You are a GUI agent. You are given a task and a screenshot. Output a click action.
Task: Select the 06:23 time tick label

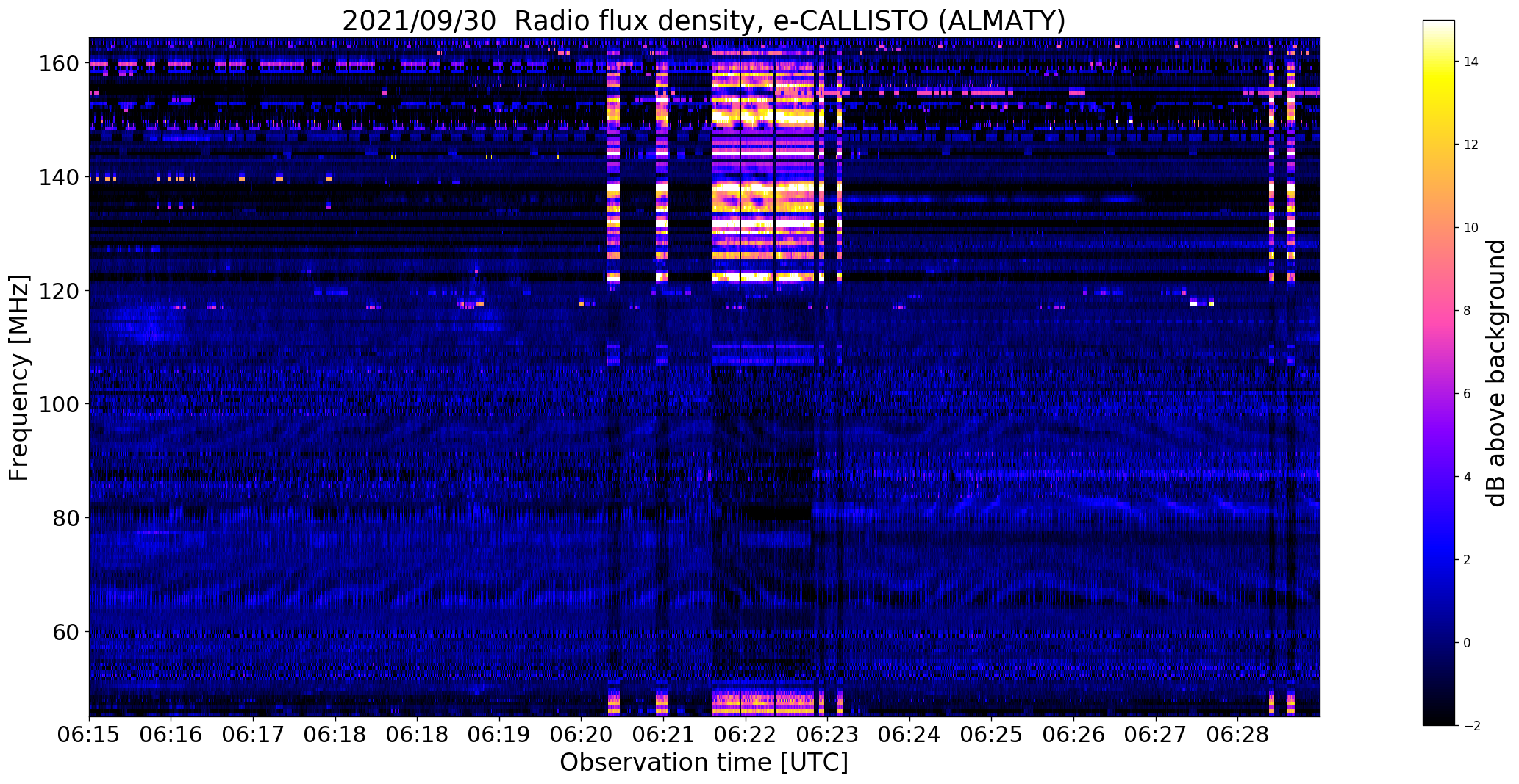coord(827,736)
